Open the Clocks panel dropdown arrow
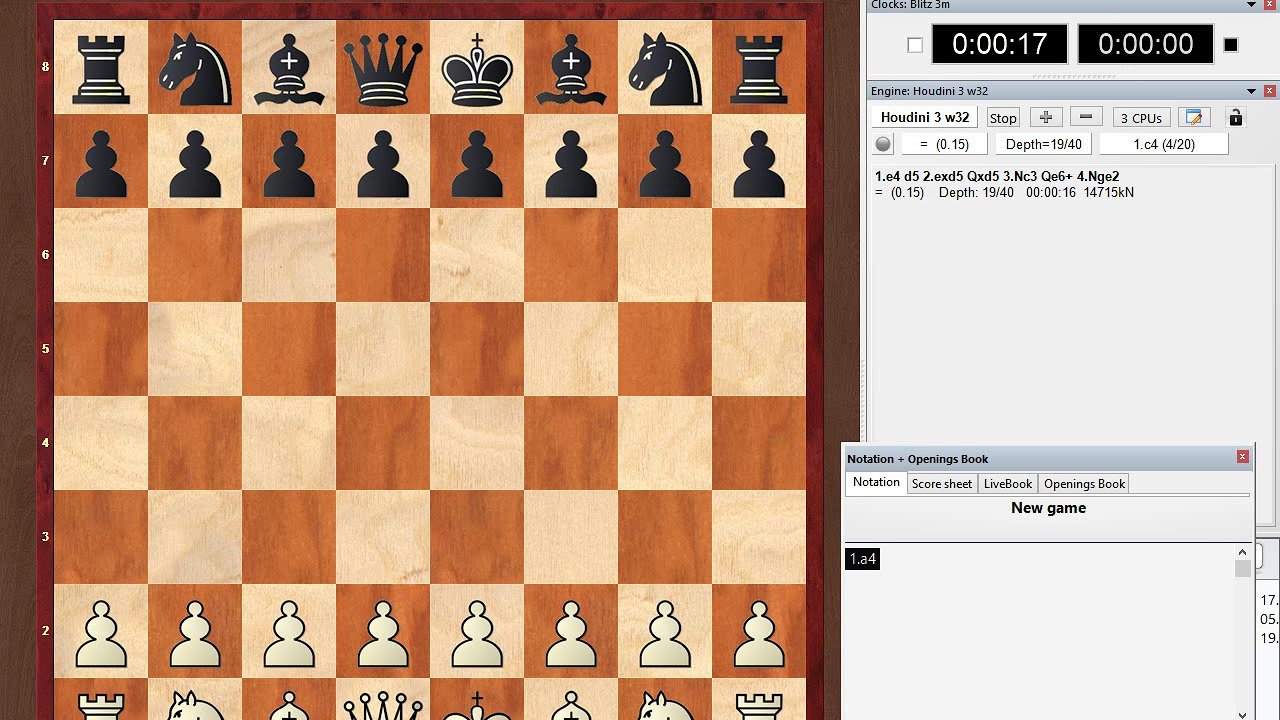The image size is (1280, 720). pyautogui.click(x=1251, y=5)
